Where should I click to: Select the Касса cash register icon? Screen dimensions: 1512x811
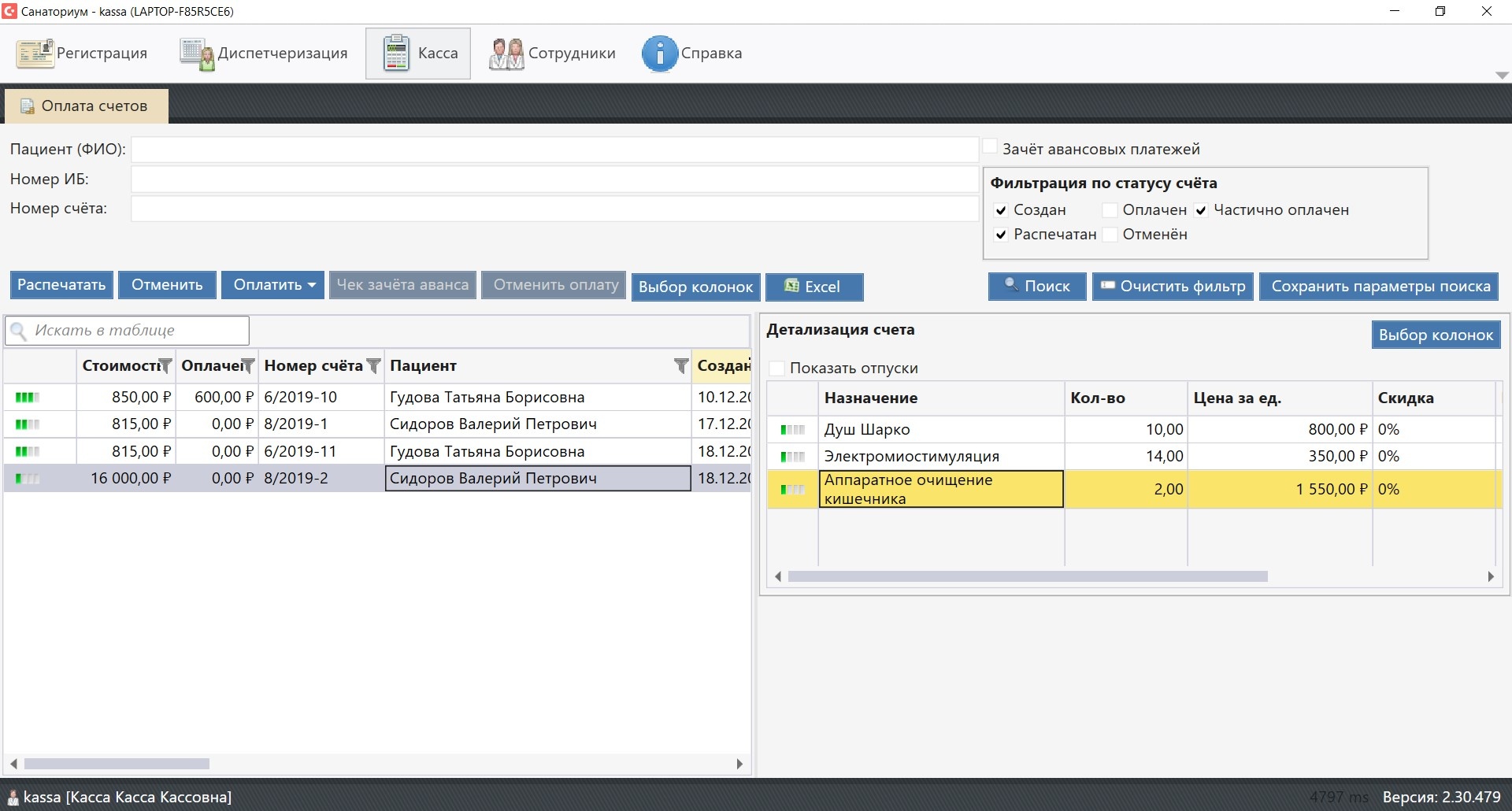396,54
